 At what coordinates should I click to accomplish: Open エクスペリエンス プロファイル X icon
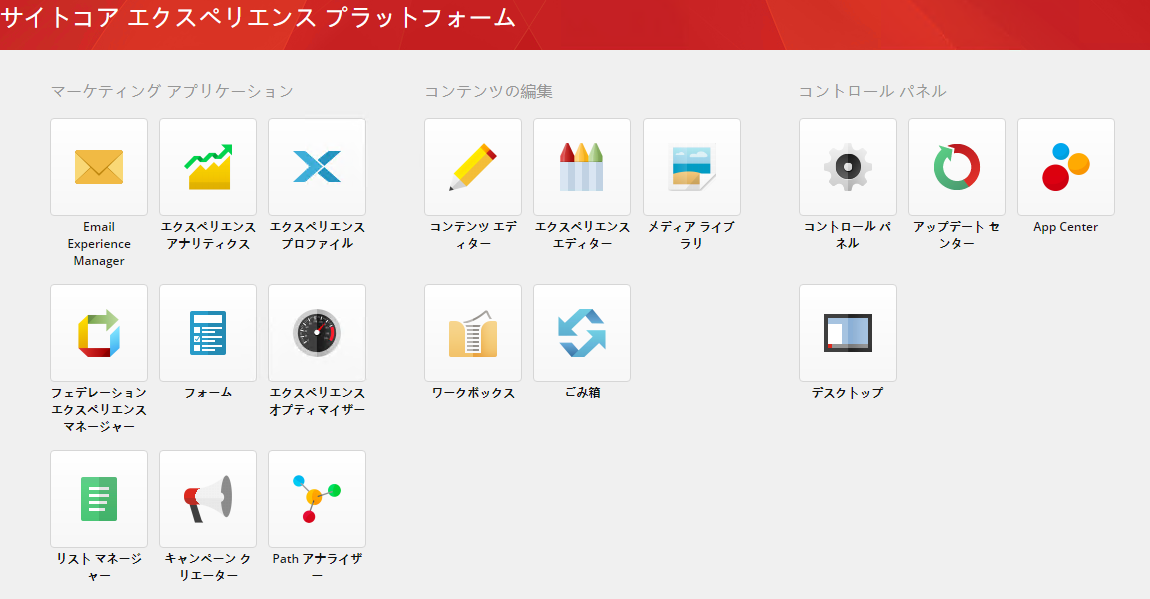[317, 167]
